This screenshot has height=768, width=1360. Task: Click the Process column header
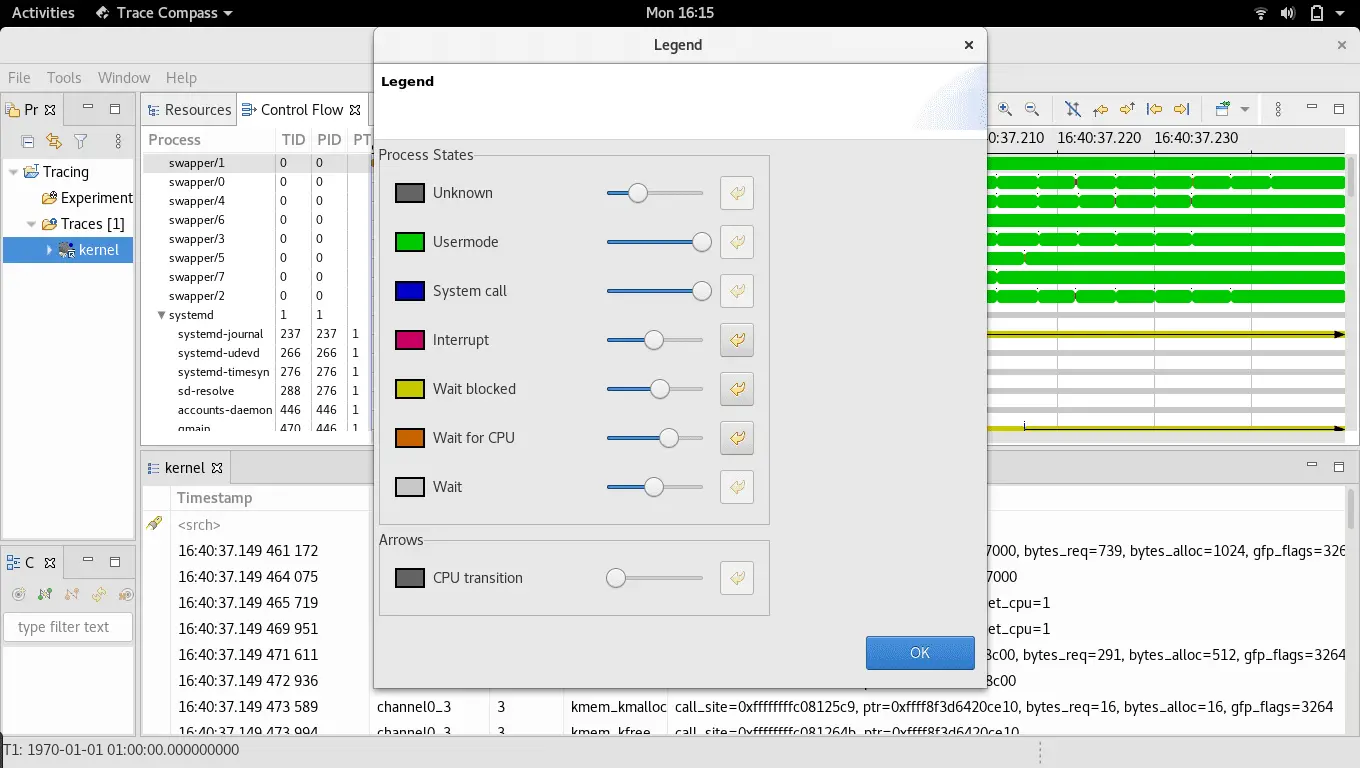(x=209, y=140)
